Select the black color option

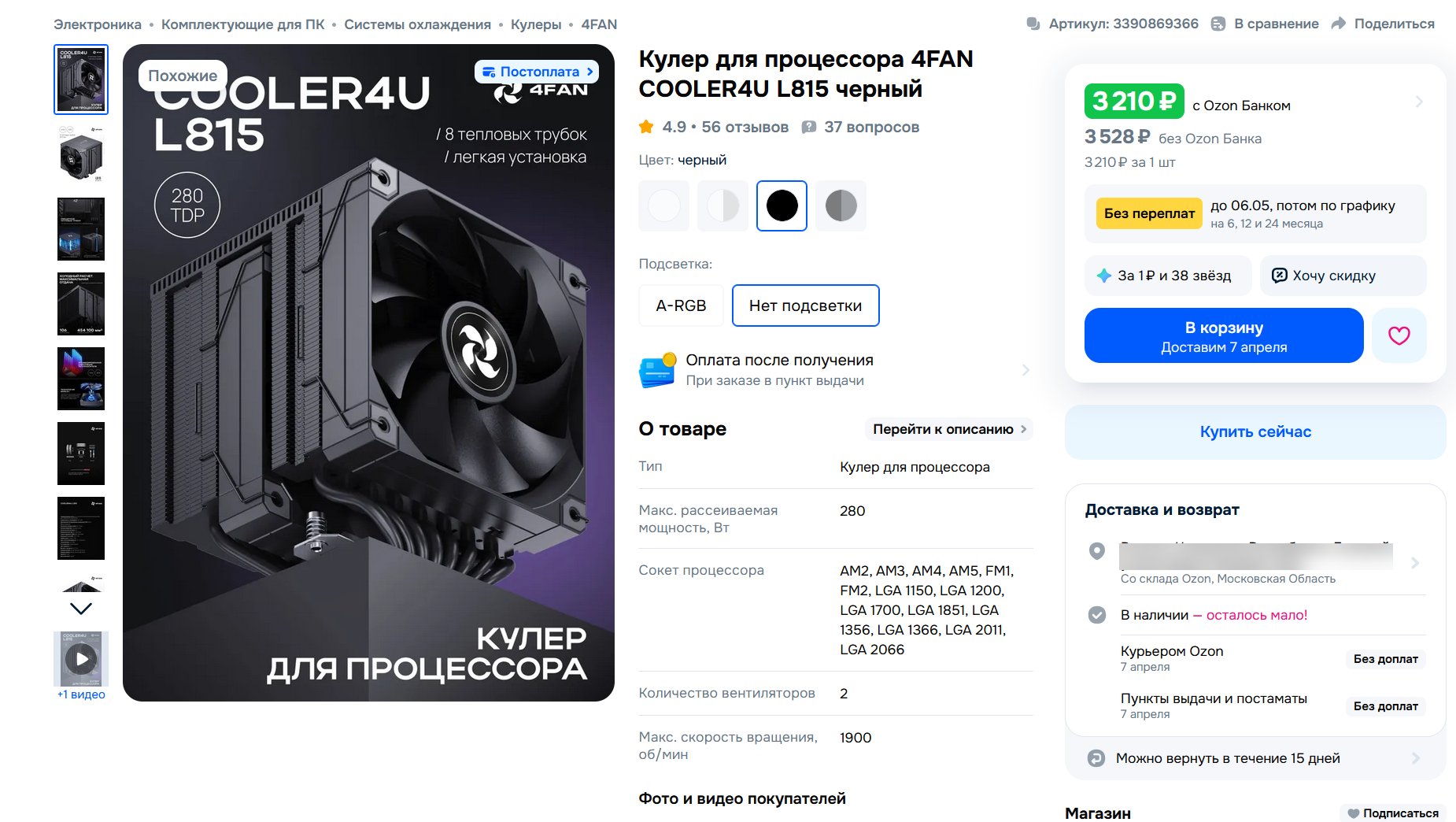point(782,205)
